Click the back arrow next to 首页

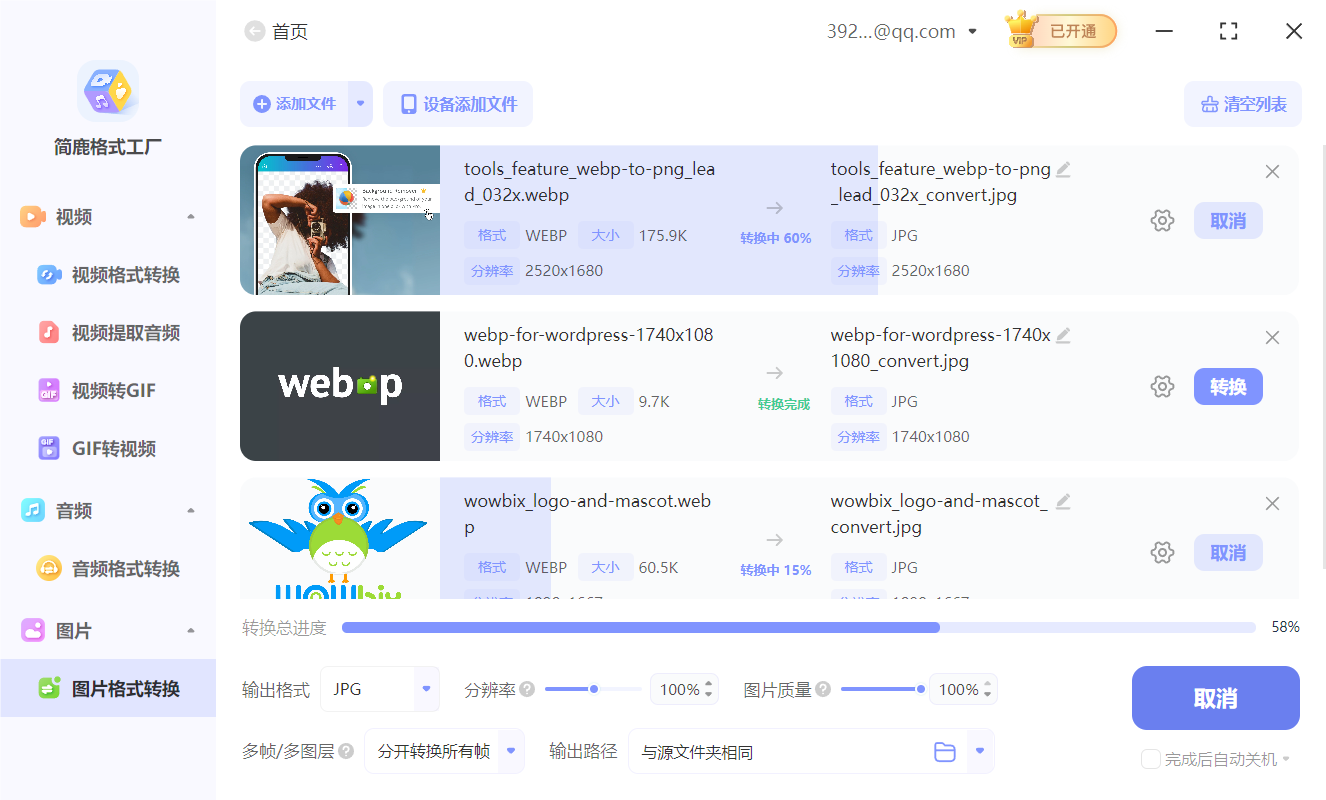255,31
